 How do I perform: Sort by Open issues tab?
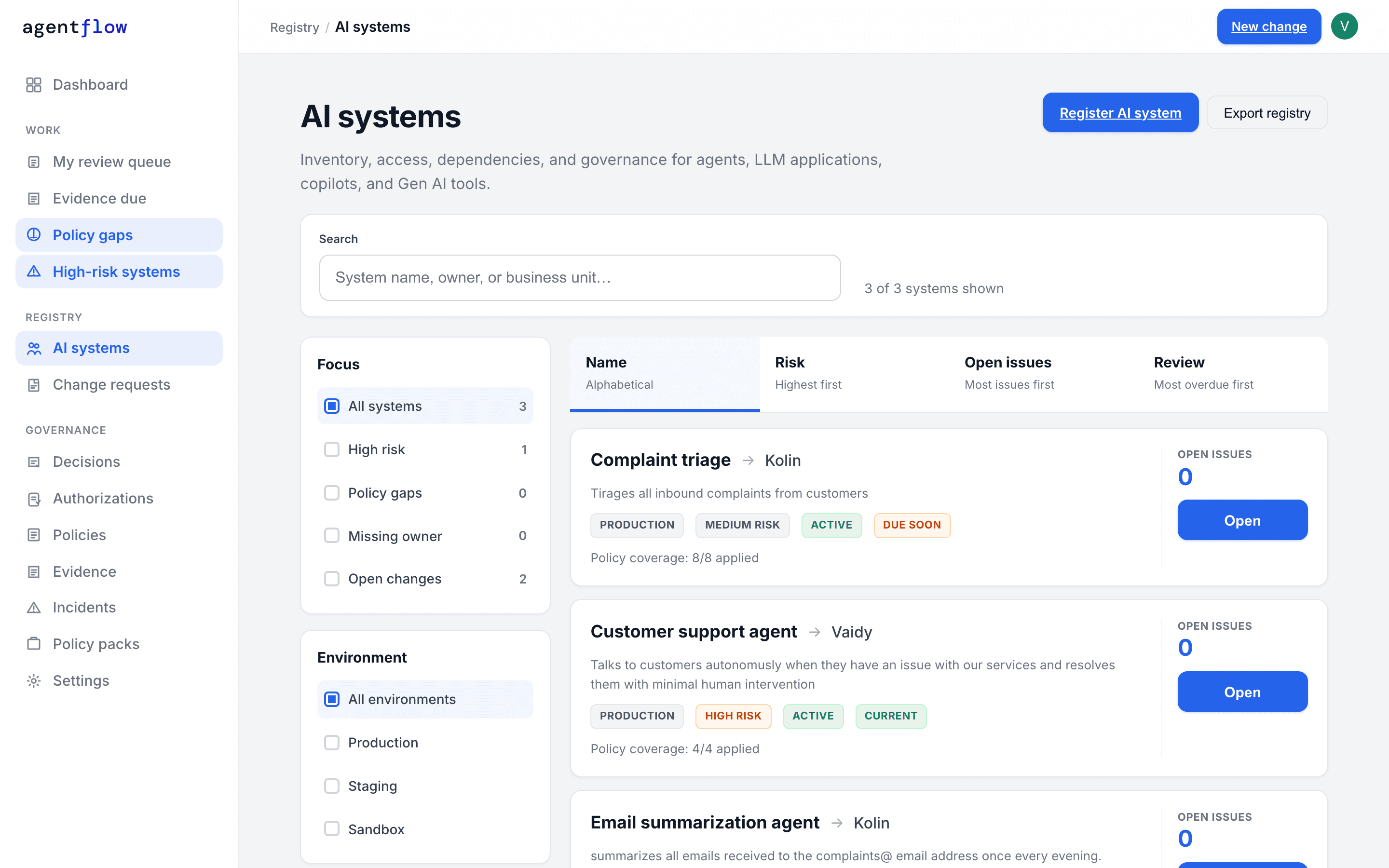coord(1044,374)
